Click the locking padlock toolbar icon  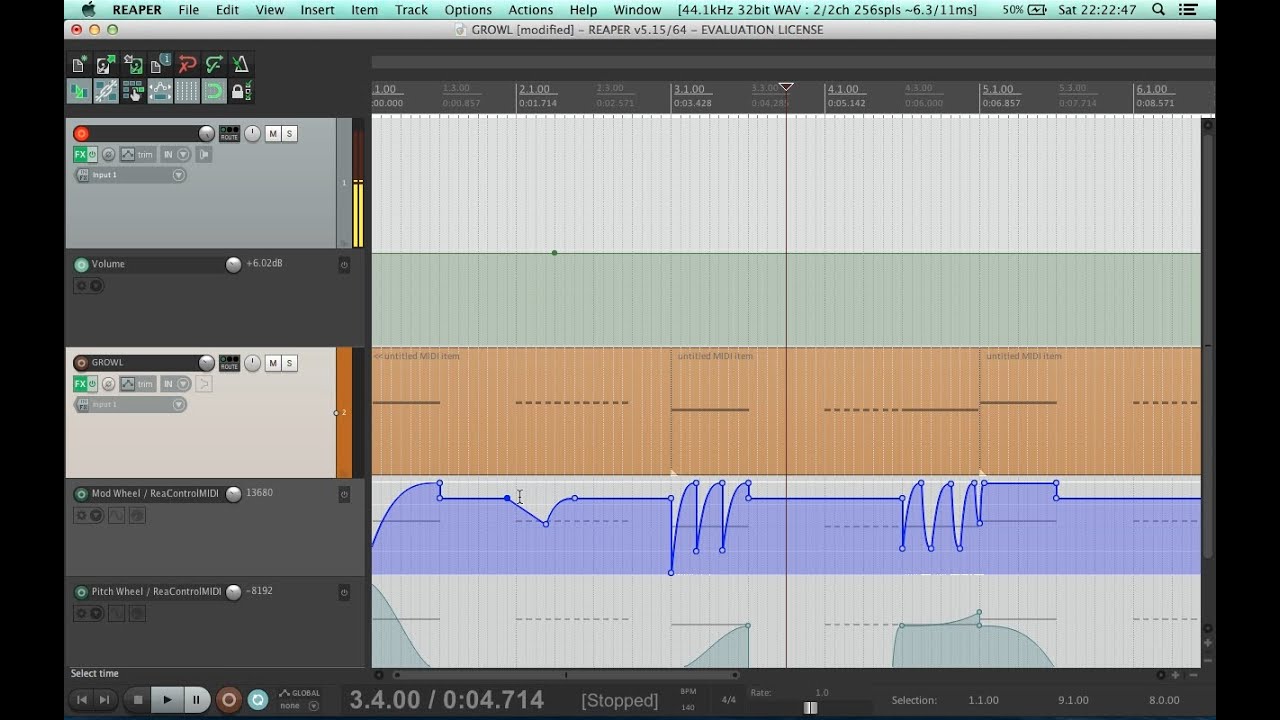(x=241, y=92)
